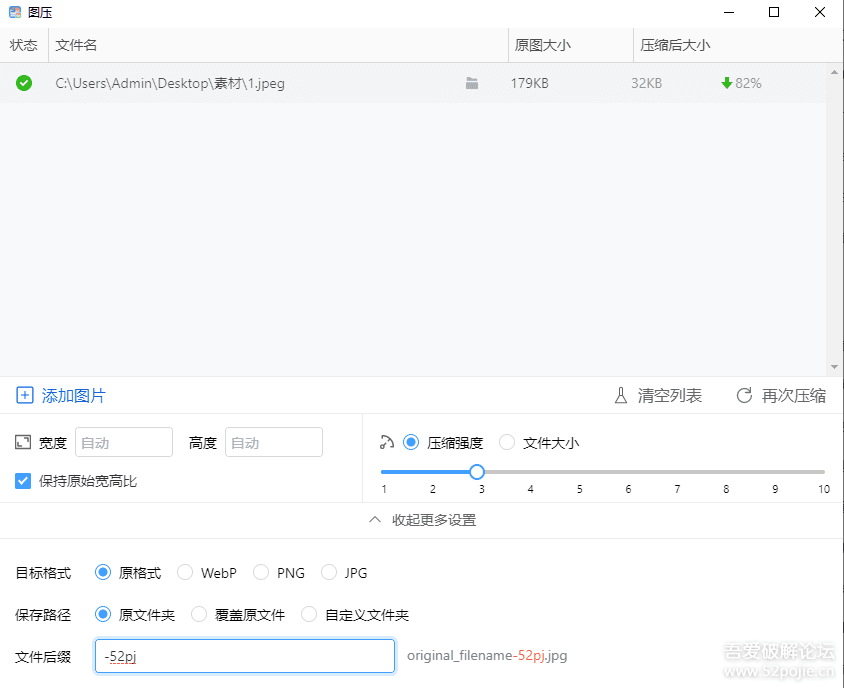The width and height of the screenshot is (844, 688).
Task: Click the resize dimensions icon beside 宽度
Action: point(23,442)
